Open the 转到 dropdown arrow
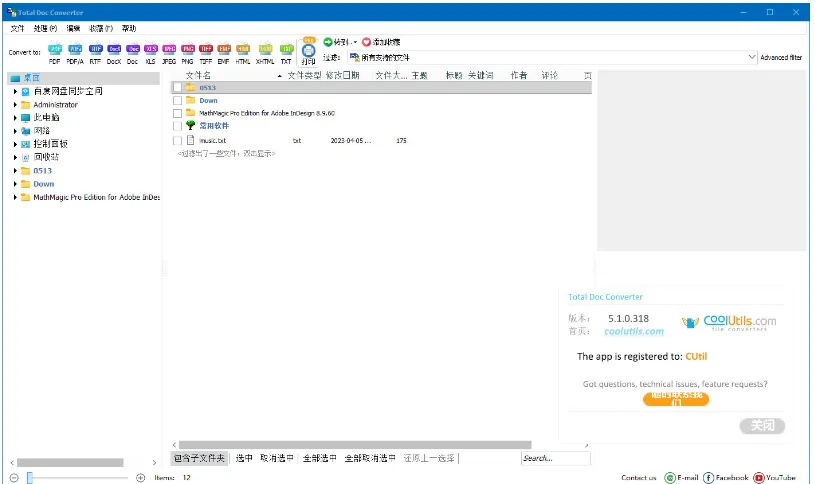This screenshot has width=815, height=484. [355, 42]
